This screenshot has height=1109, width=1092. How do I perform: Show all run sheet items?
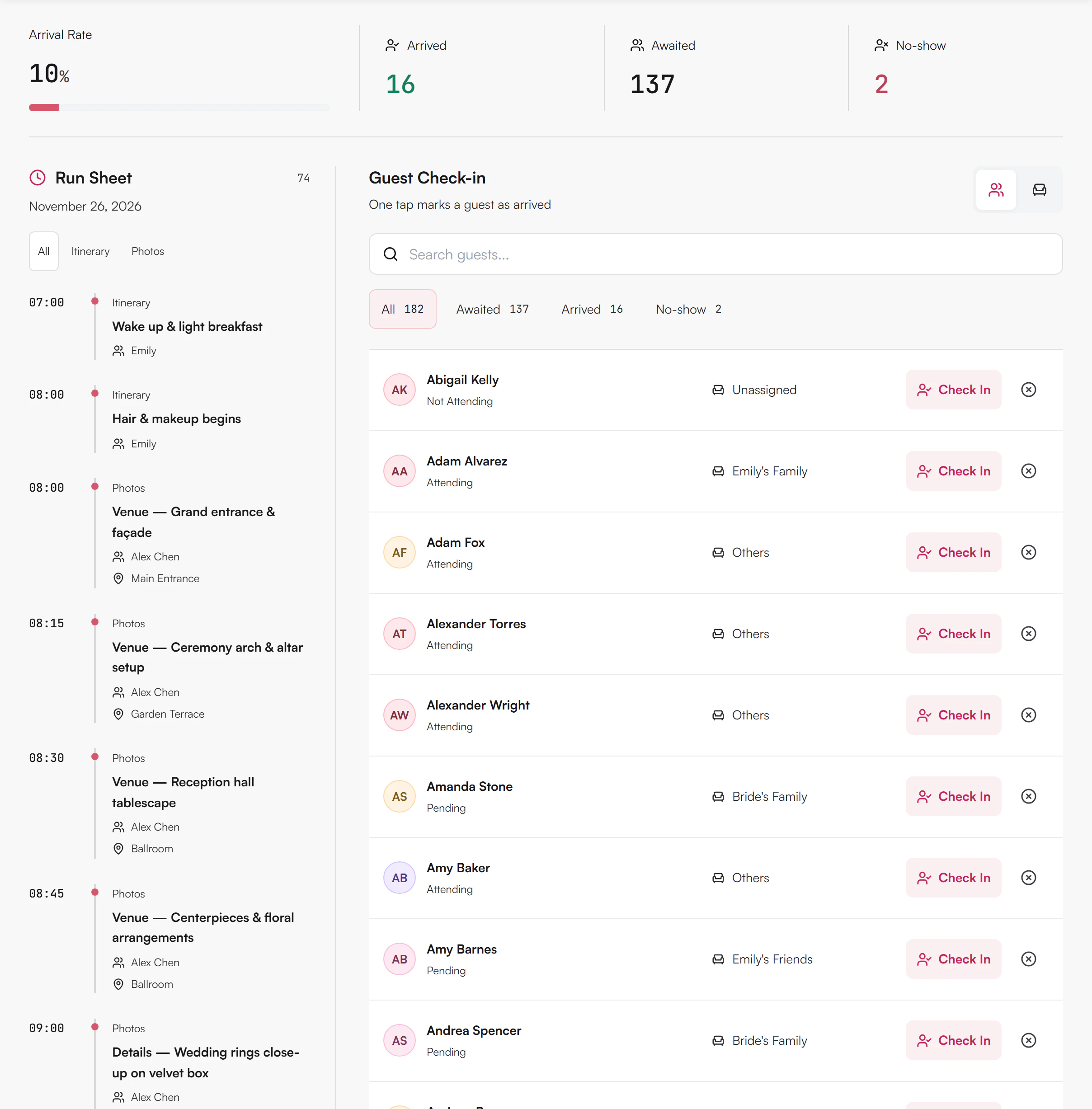coord(43,252)
